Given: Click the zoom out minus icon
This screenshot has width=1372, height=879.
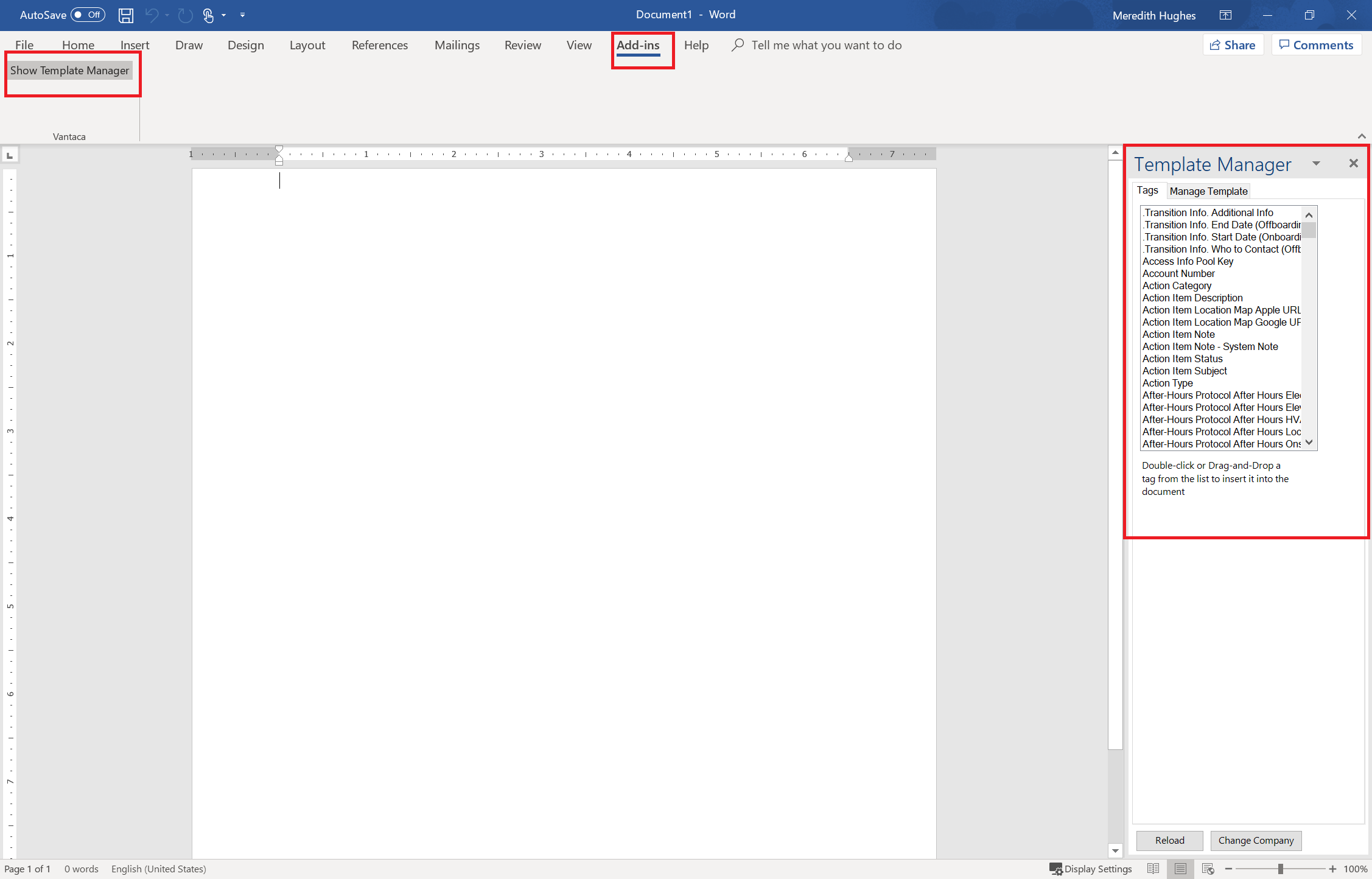Looking at the screenshot, I should (x=1228, y=869).
